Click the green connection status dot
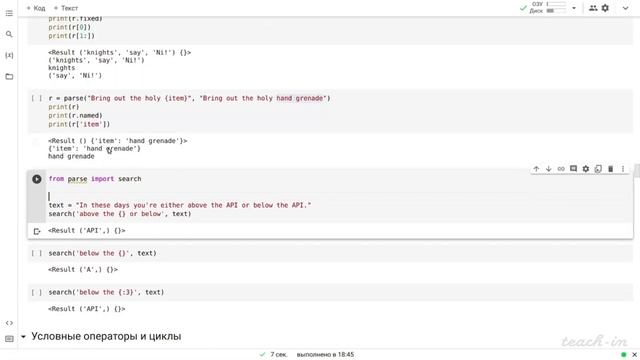This screenshot has height=360, width=640. (624, 355)
